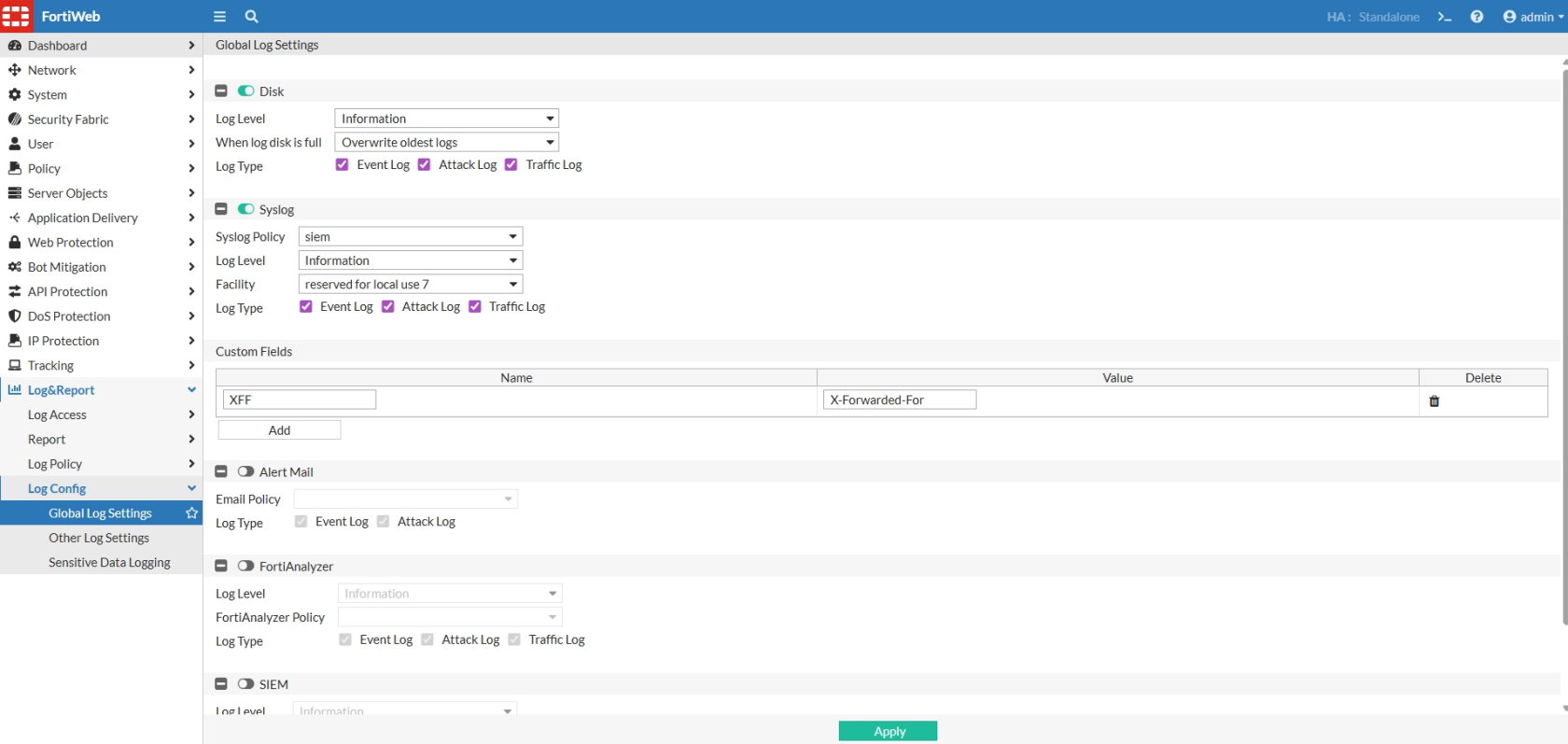1568x744 pixels.
Task: Click the Server Objects icon
Action: 15,193
